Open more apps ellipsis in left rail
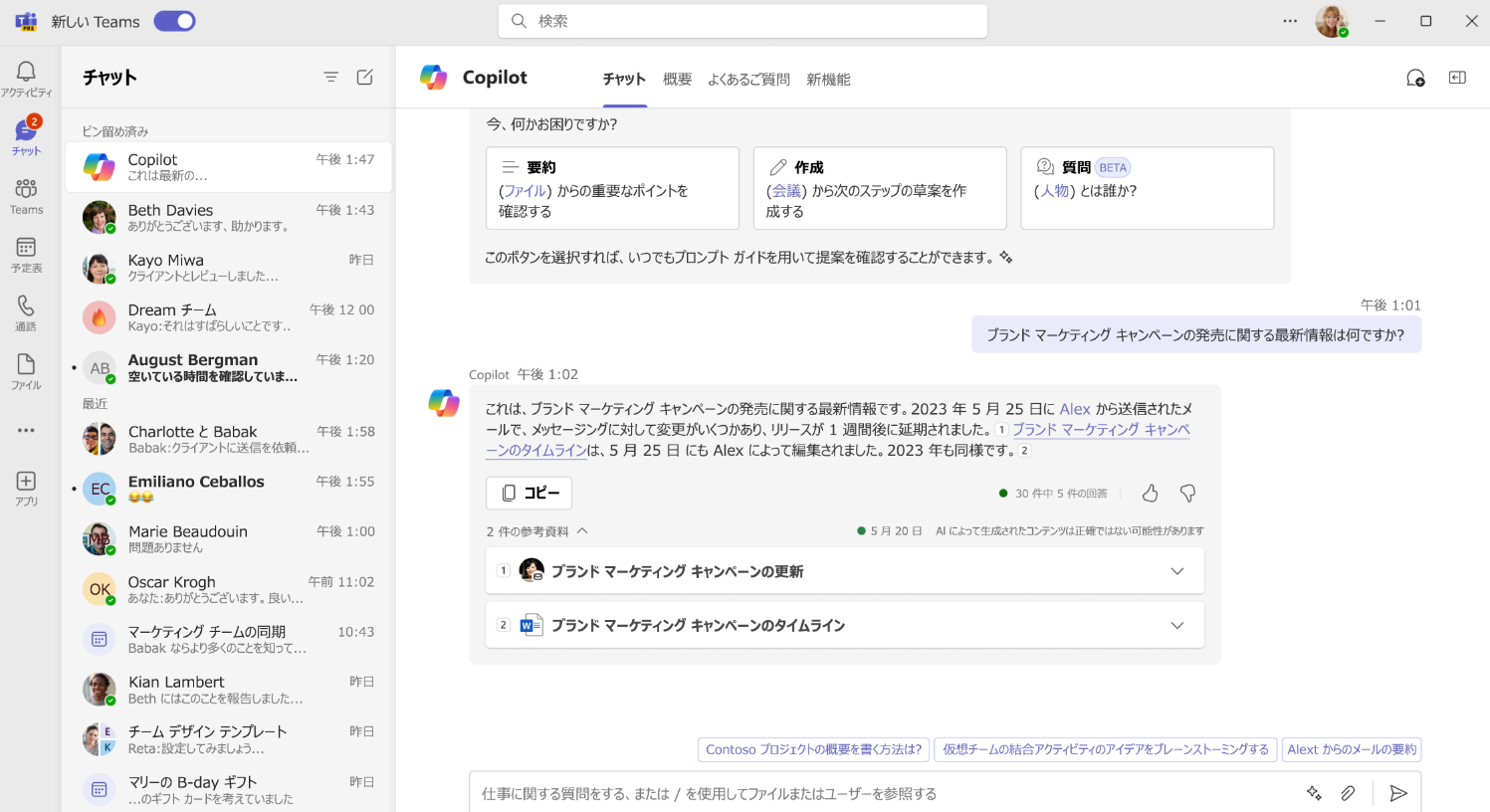 tap(26, 430)
